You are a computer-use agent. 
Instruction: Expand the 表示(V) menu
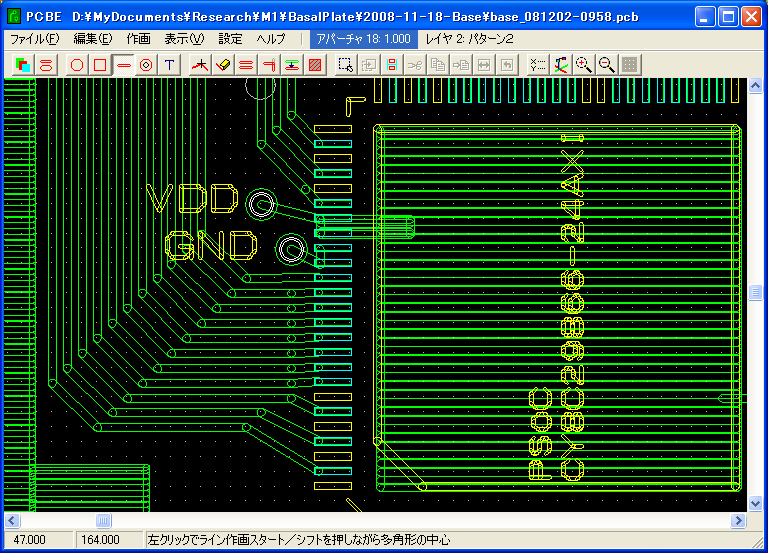point(184,39)
